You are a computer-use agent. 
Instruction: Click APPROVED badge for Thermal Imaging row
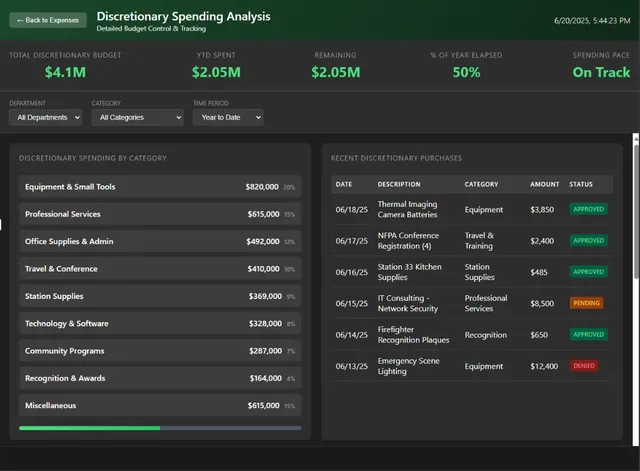[x=589, y=209]
